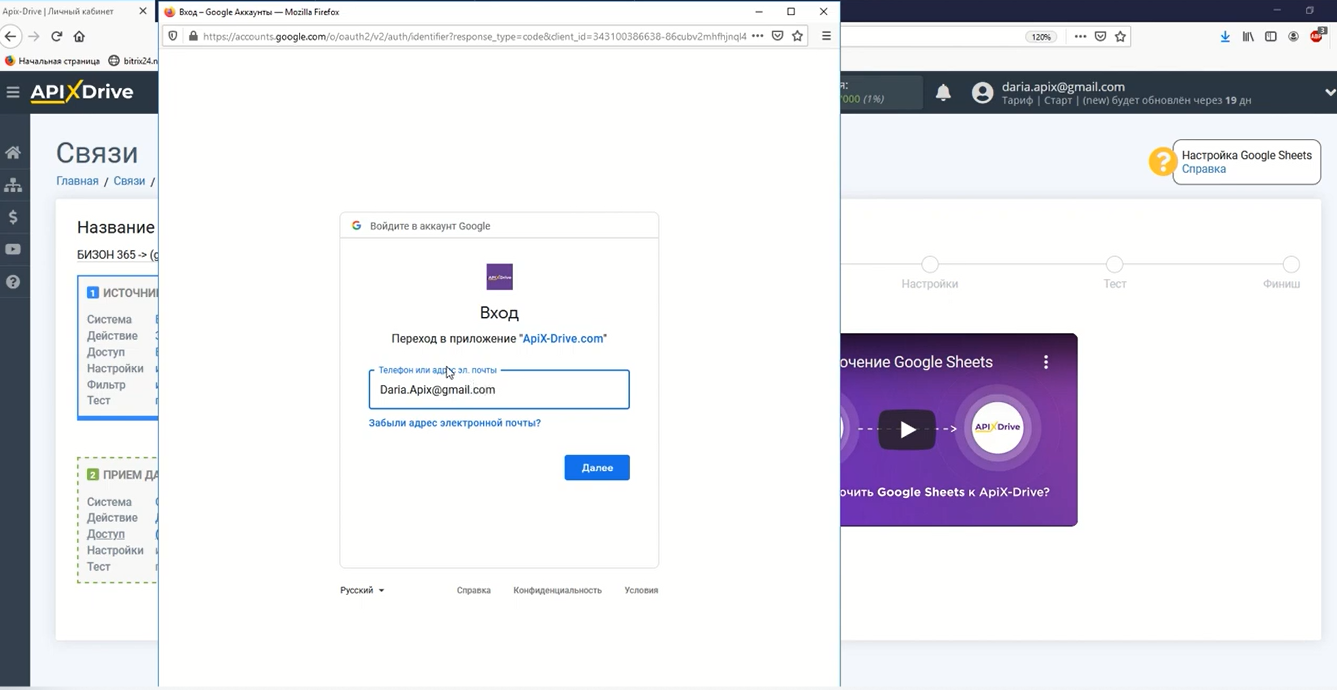1337x690 pixels.
Task: Bookmark the Google sign-in page with star
Action: (x=797, y=36)
